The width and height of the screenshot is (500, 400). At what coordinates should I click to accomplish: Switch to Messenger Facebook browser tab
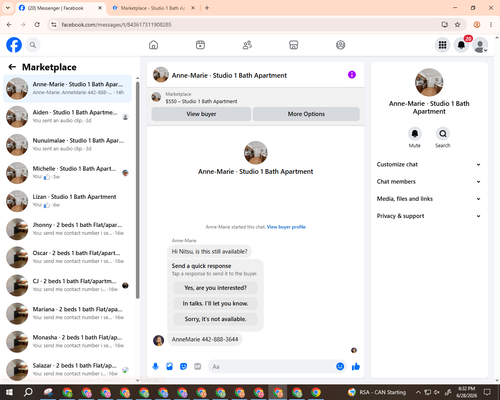point(61,8)
